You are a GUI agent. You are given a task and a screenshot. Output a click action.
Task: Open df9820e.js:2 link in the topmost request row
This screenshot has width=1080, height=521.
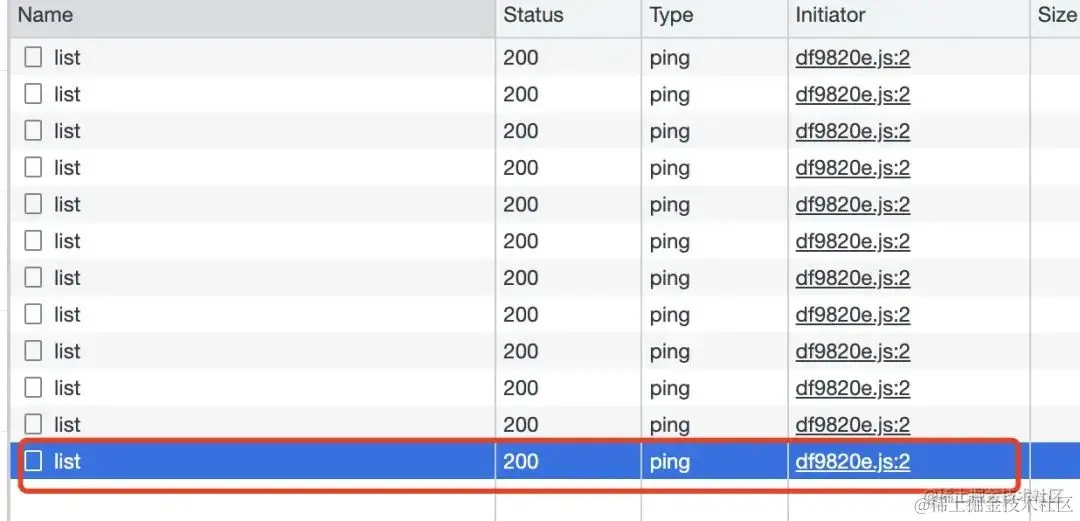point(853,58)
